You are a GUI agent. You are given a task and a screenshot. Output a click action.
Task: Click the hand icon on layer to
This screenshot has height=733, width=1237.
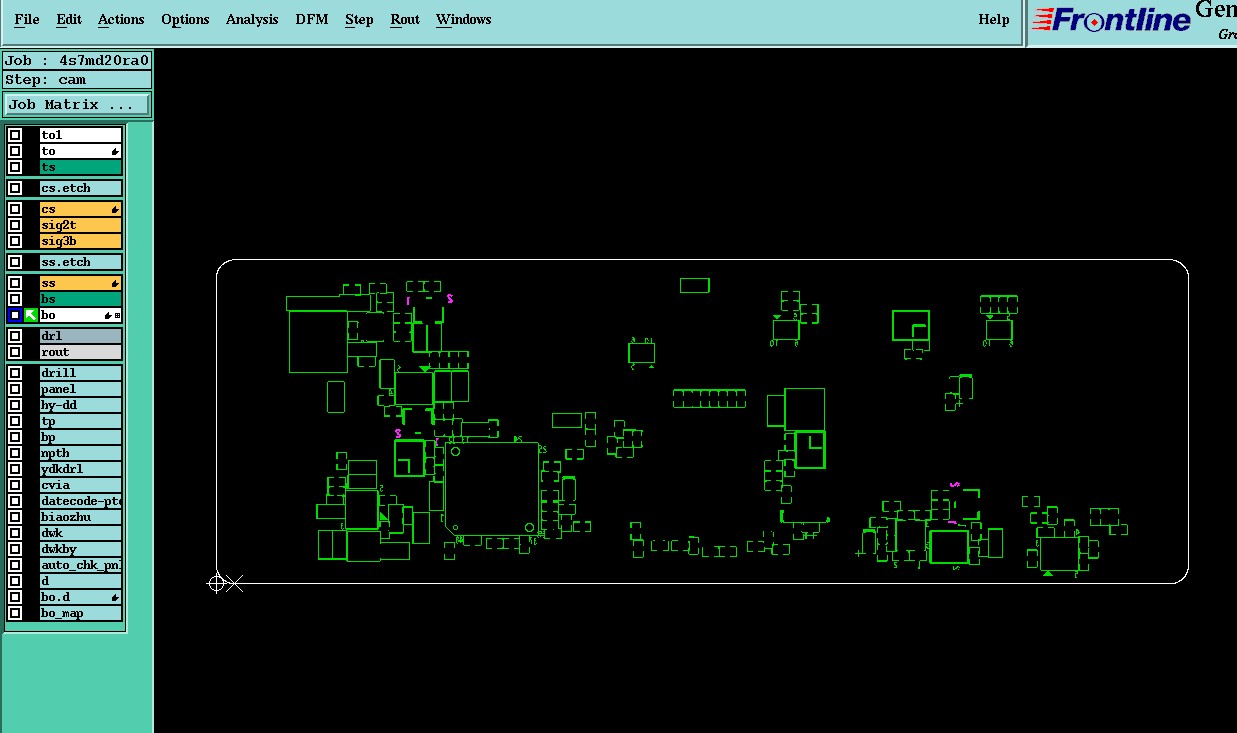[x=115, y=152]
